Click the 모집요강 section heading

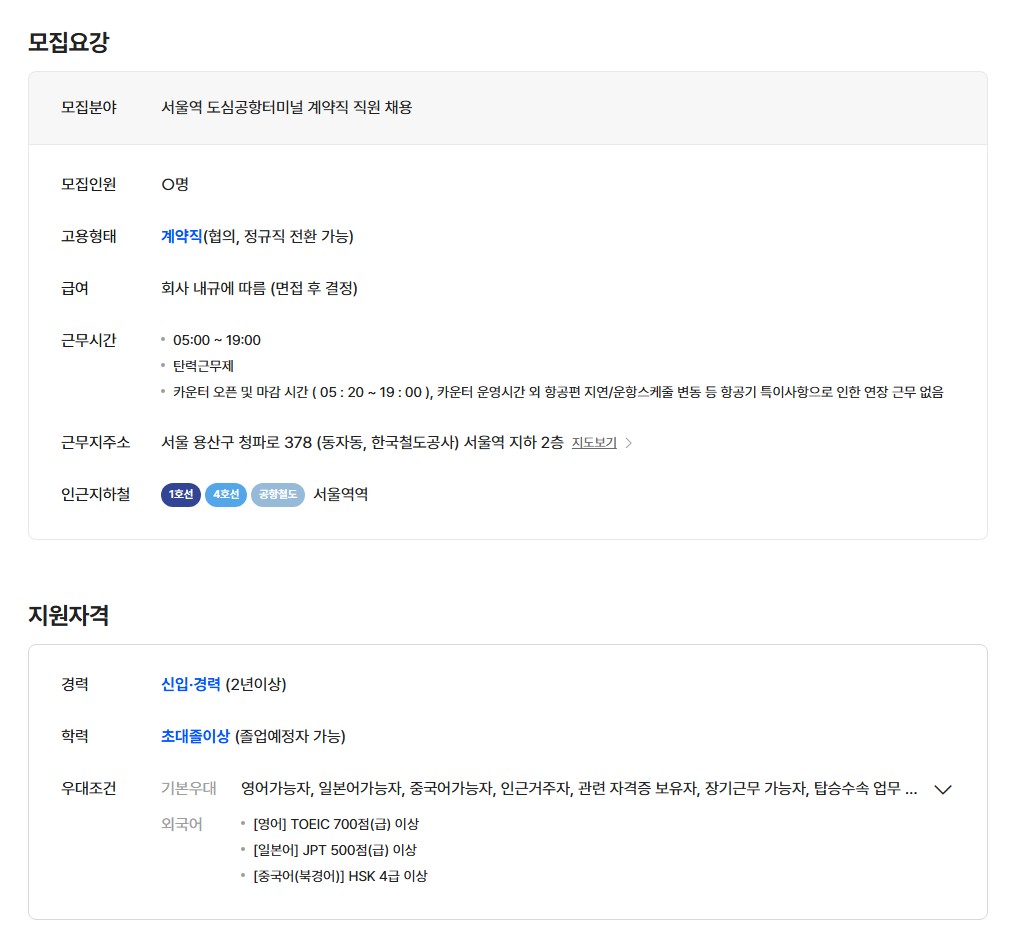68,42
